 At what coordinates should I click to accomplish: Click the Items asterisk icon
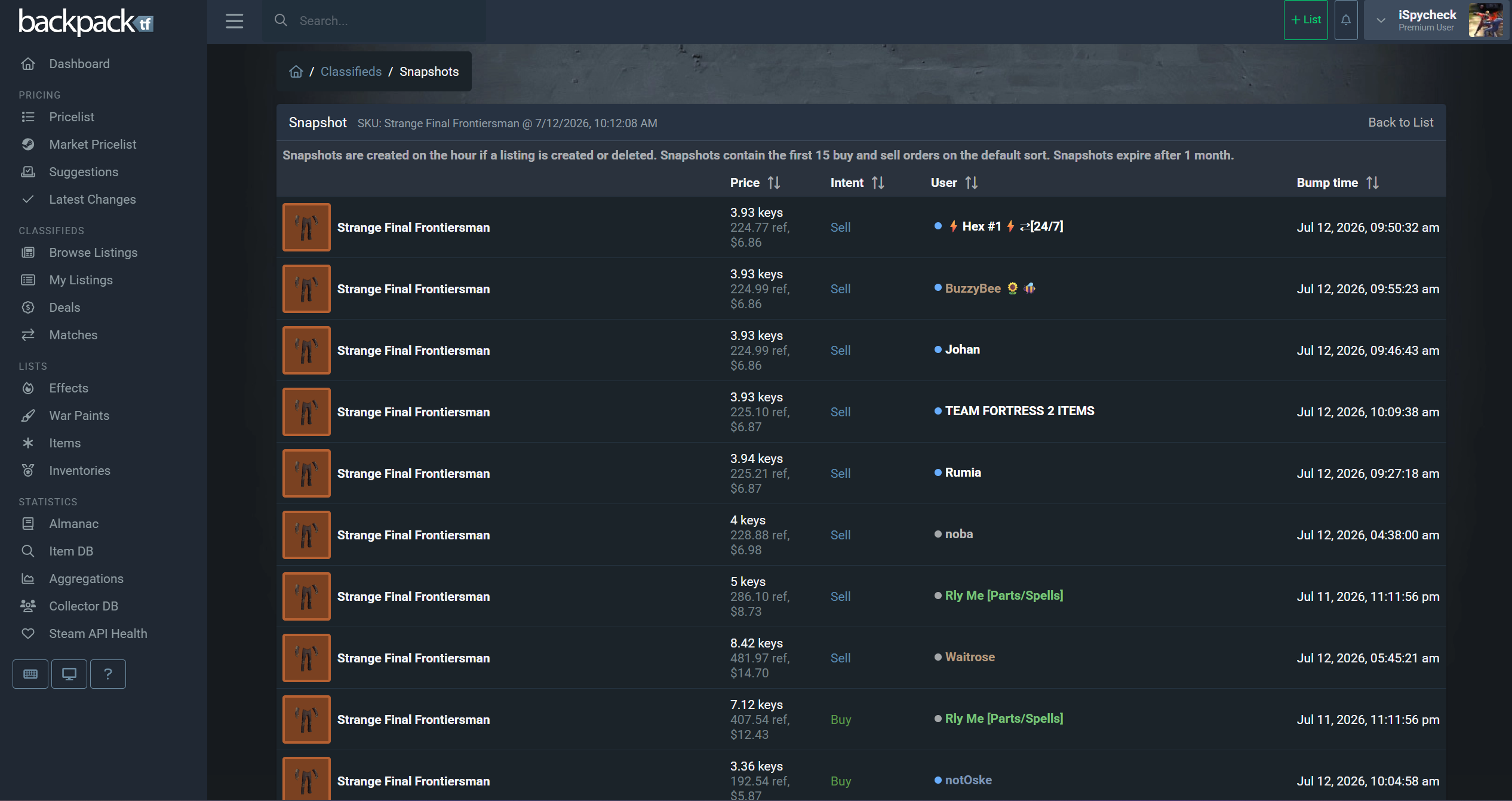pyautogui.click(x=28, y=443)
